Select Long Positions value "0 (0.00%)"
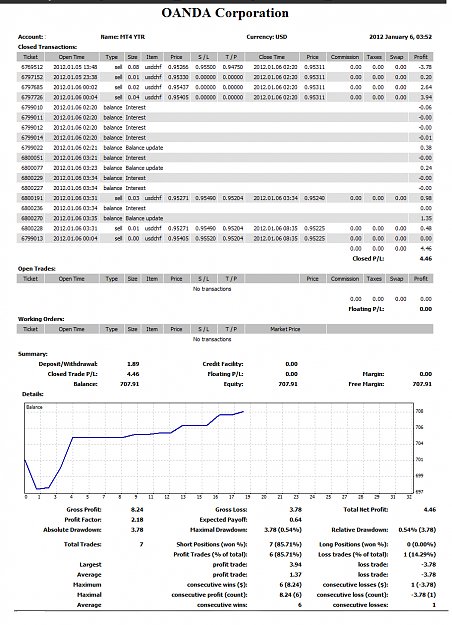 click(421, 544)
